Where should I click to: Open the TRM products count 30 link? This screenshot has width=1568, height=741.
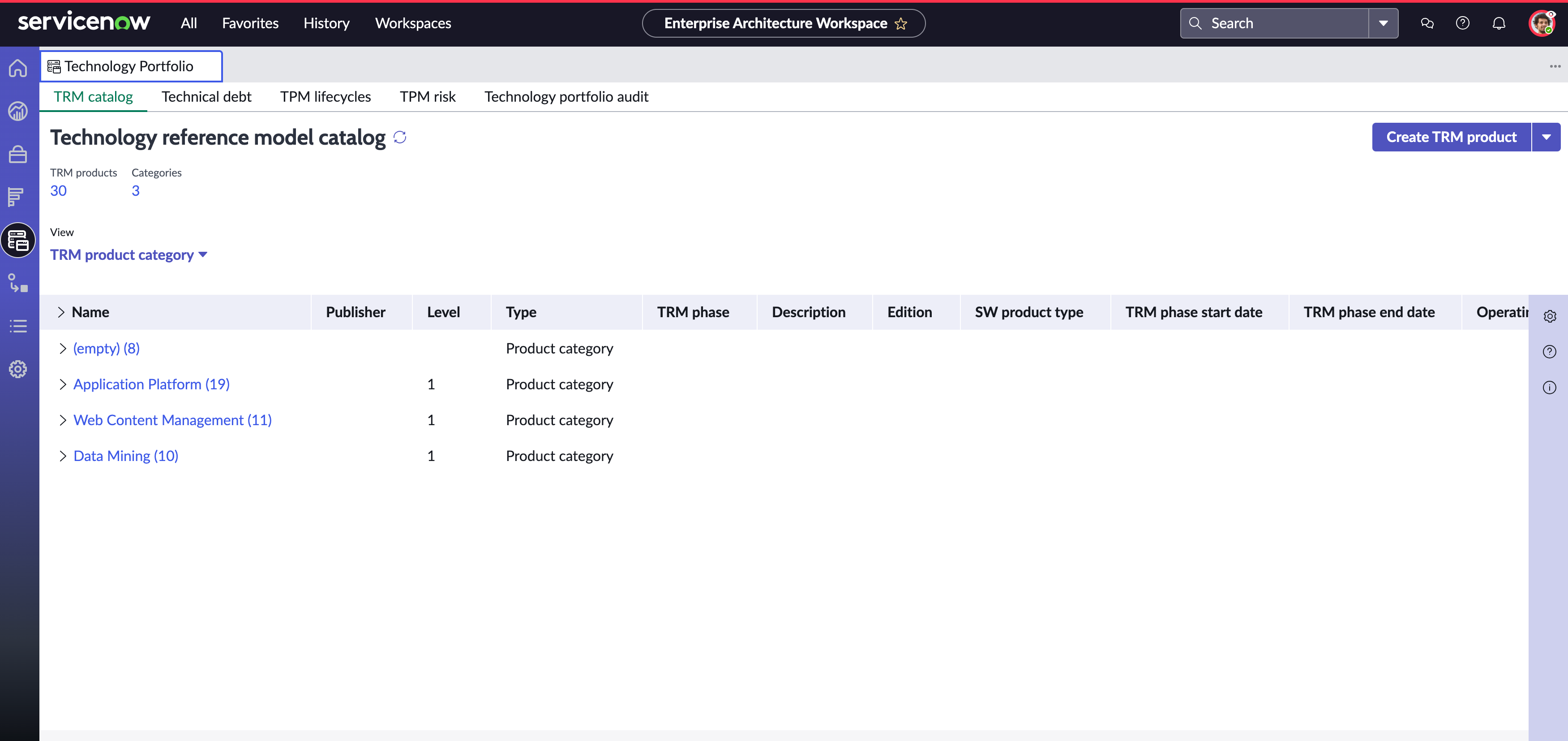coord(59,190)
